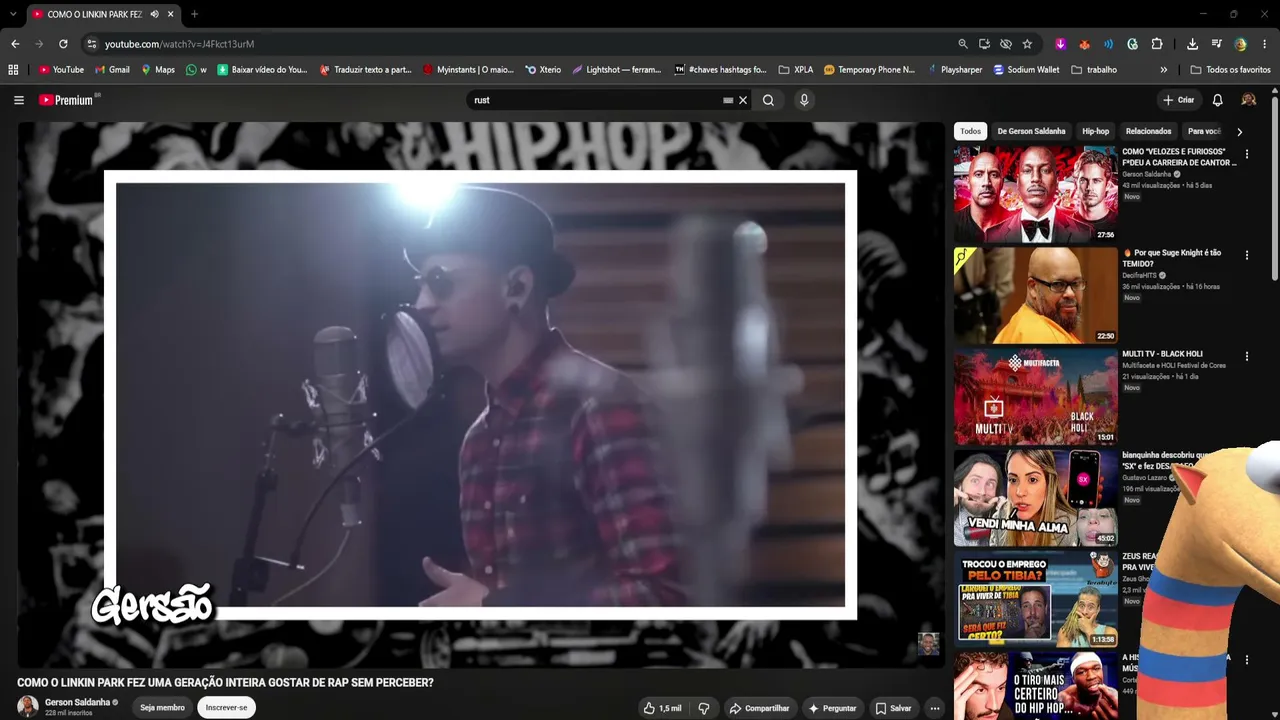Open the trabalho bookmarks folder
This screenshot has width=1280, height=720.
click(x=1093, y=70)
